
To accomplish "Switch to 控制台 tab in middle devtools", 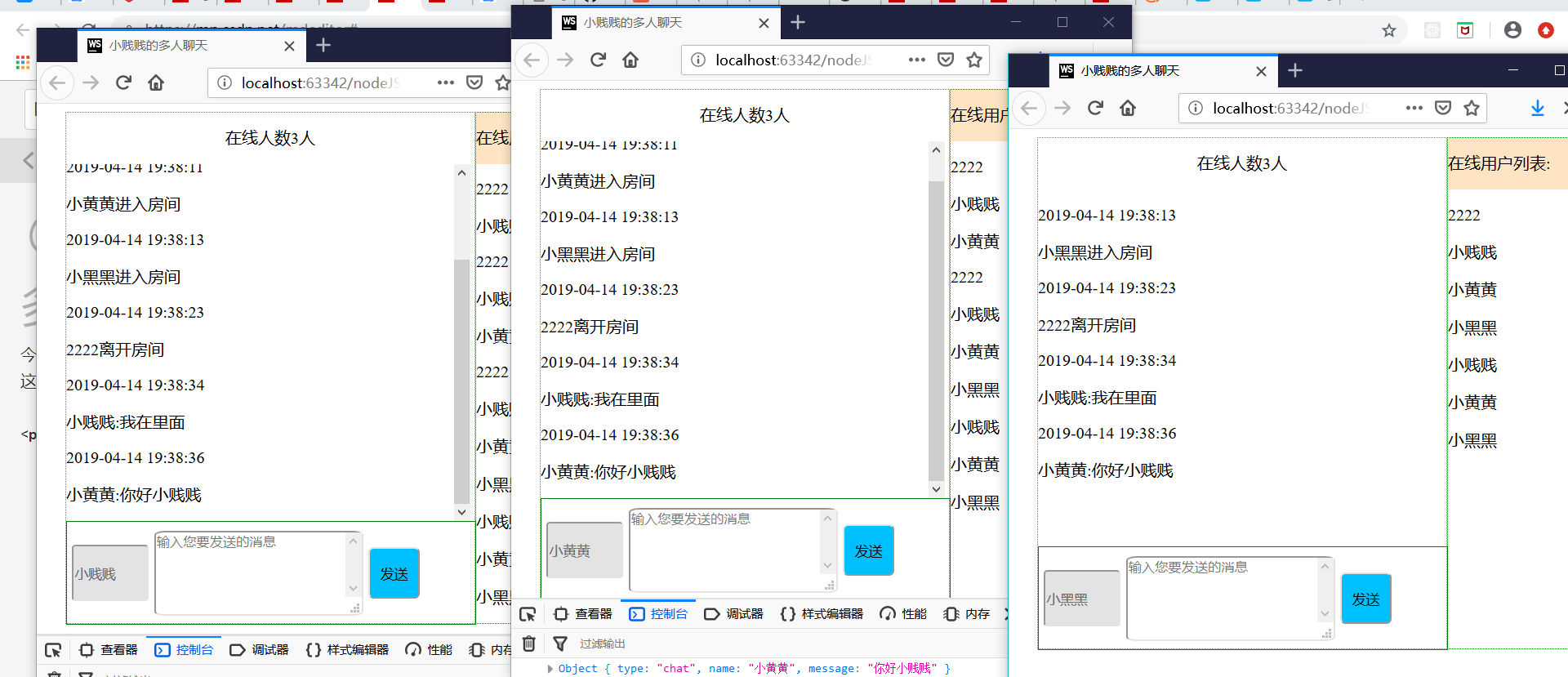I will 658,614.
